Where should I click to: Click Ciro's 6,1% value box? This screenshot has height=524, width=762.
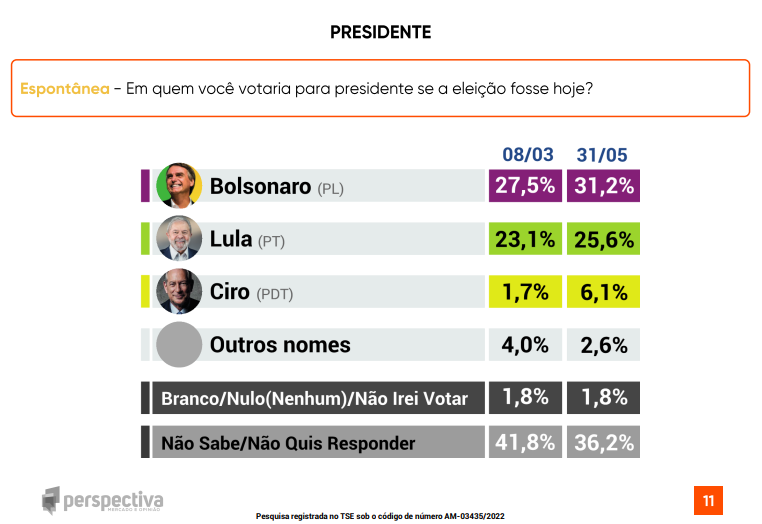click(602, 292)
